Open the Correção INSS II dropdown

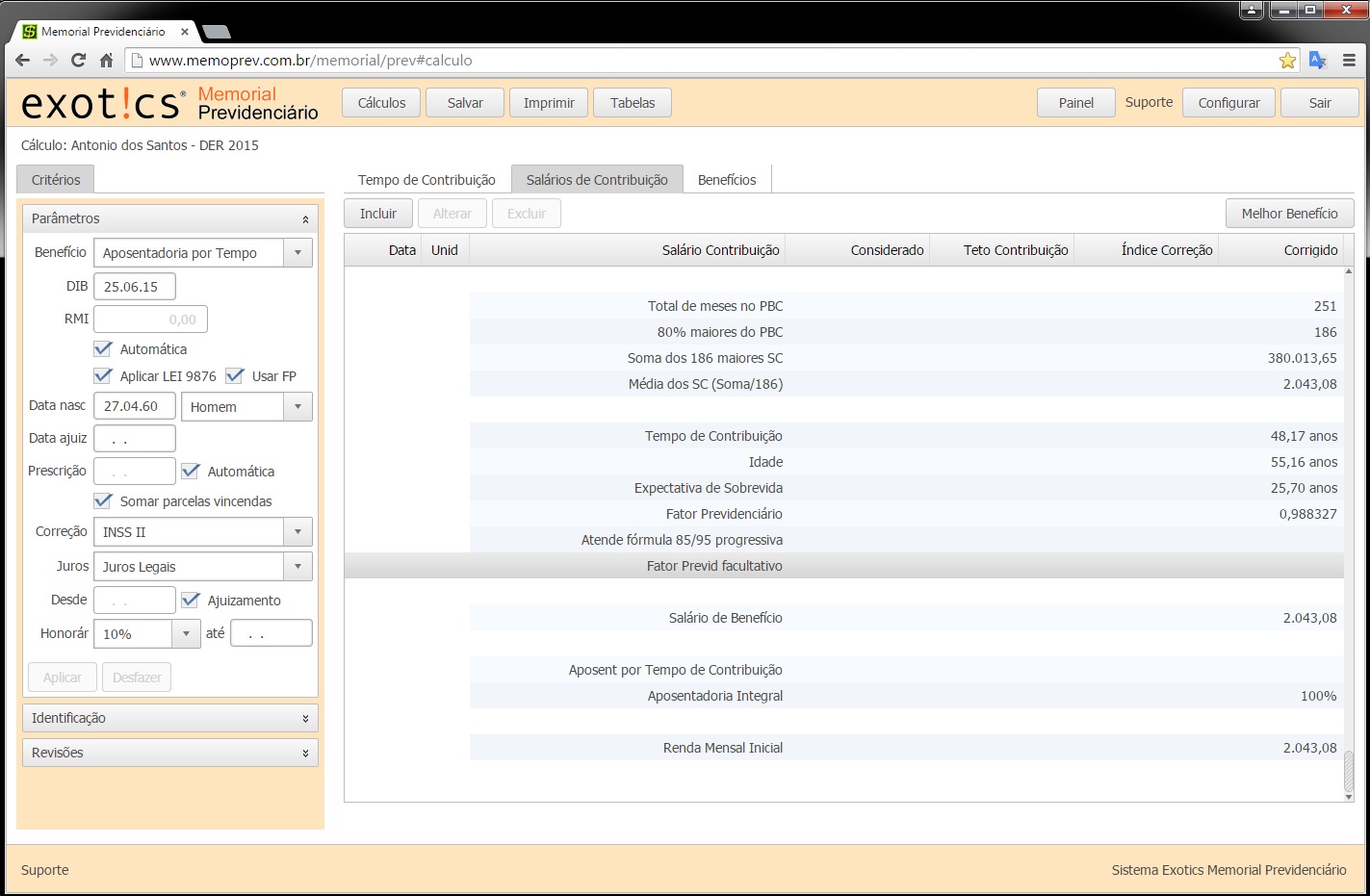coord(297,531)
